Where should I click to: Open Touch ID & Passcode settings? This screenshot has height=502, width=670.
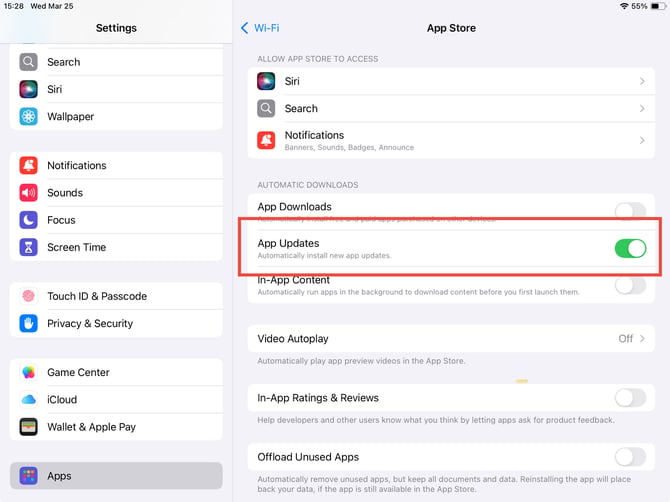click(116, 296)
